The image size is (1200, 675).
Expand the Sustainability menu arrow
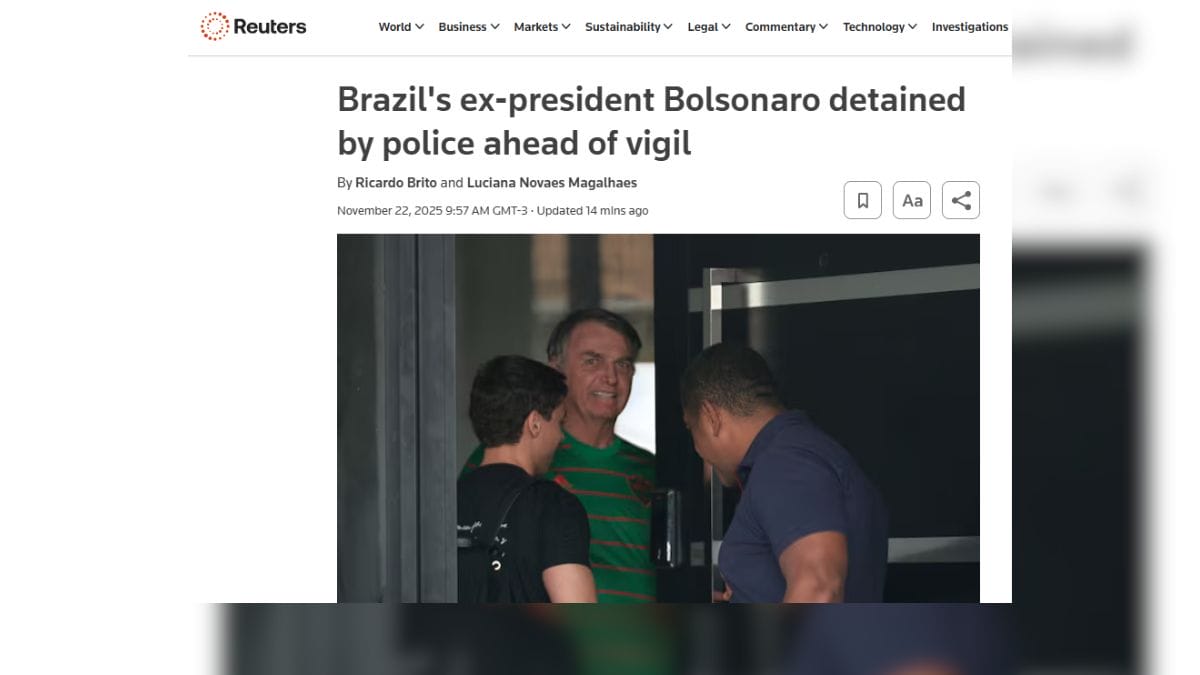[668, 27]
